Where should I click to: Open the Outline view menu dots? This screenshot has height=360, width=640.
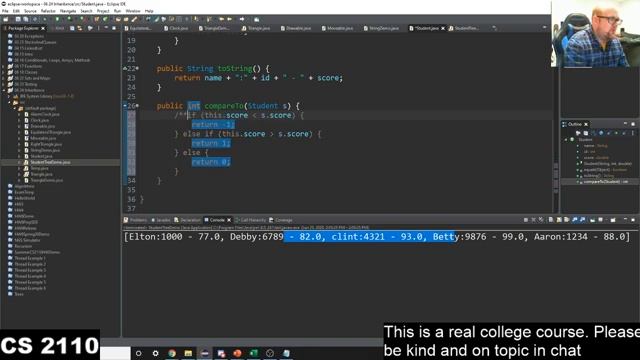tap(633, 133)
